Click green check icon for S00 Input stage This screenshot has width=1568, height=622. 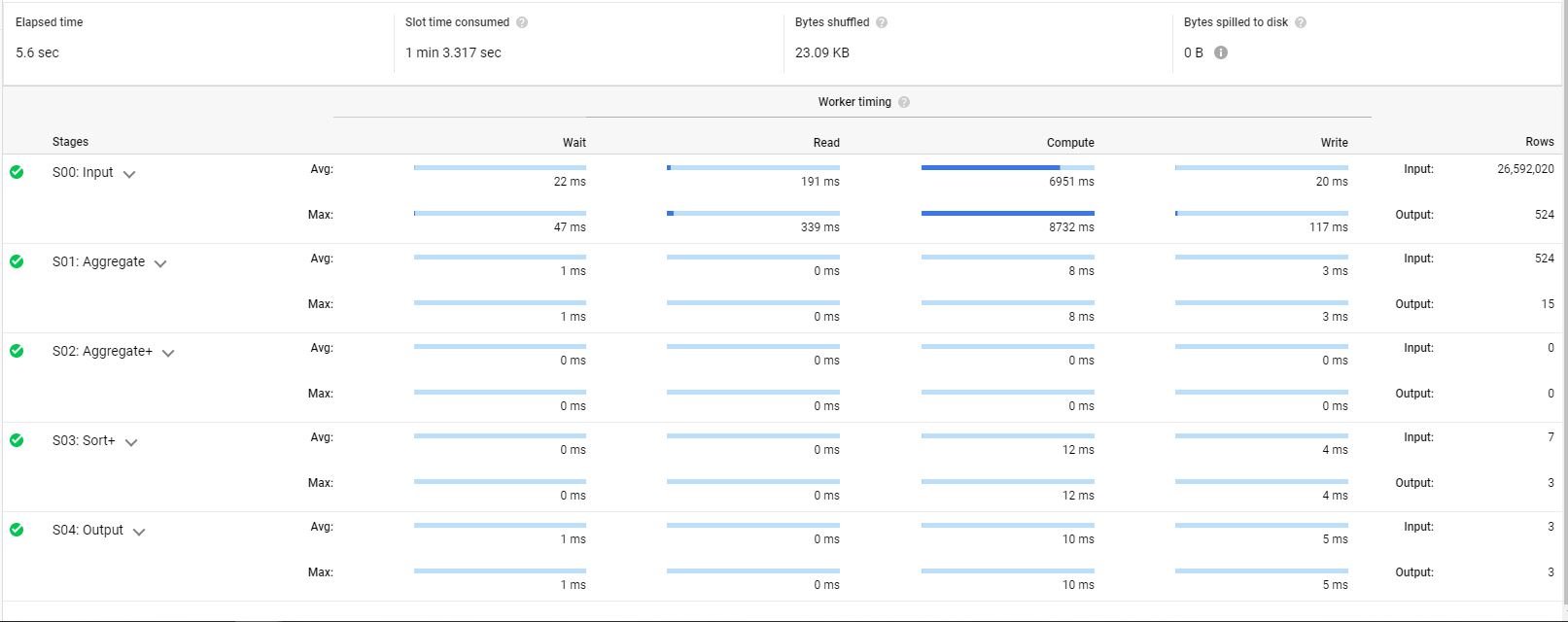pos(17,172)
